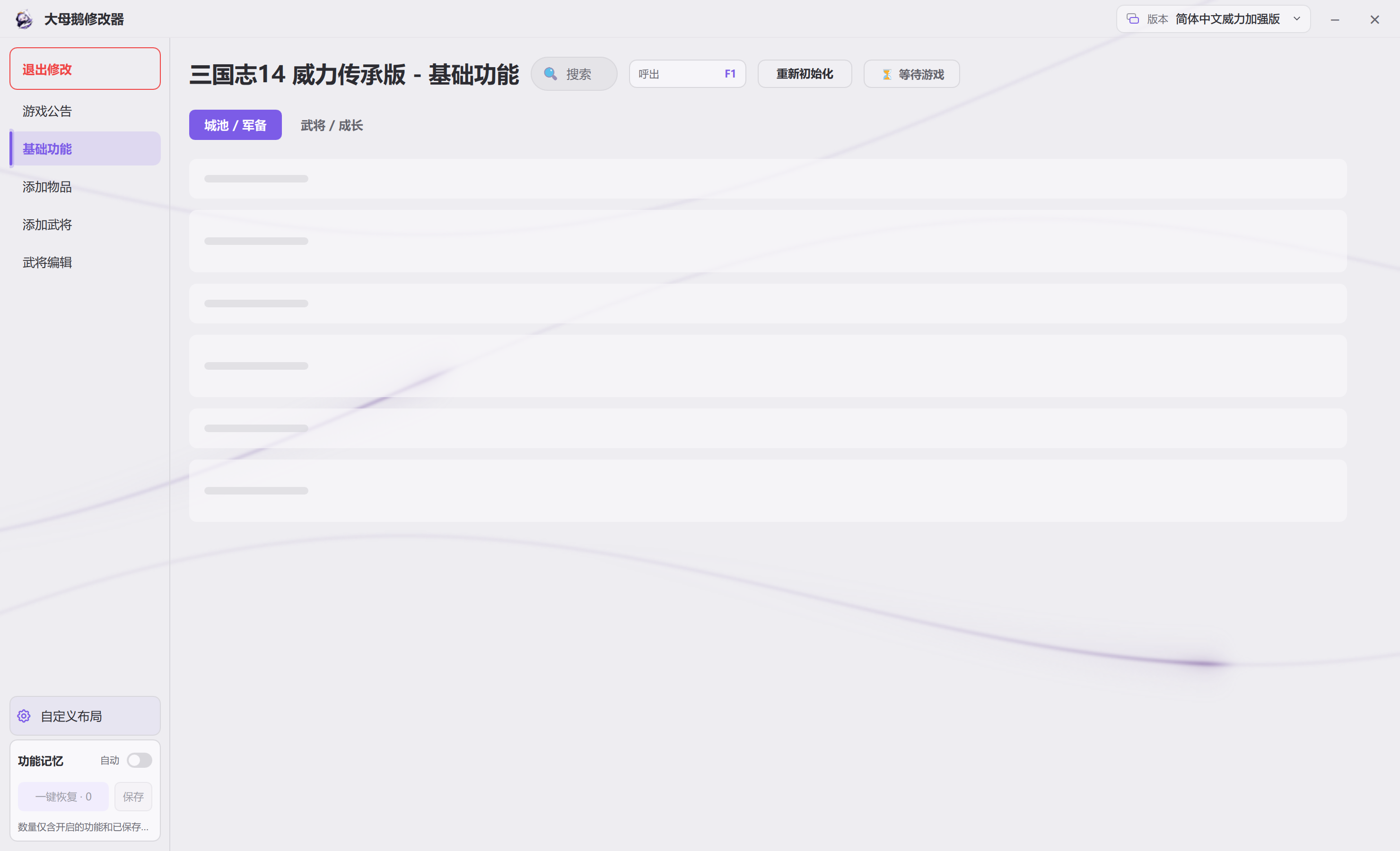Click into the 搜索 search field

tap(574, 74)
